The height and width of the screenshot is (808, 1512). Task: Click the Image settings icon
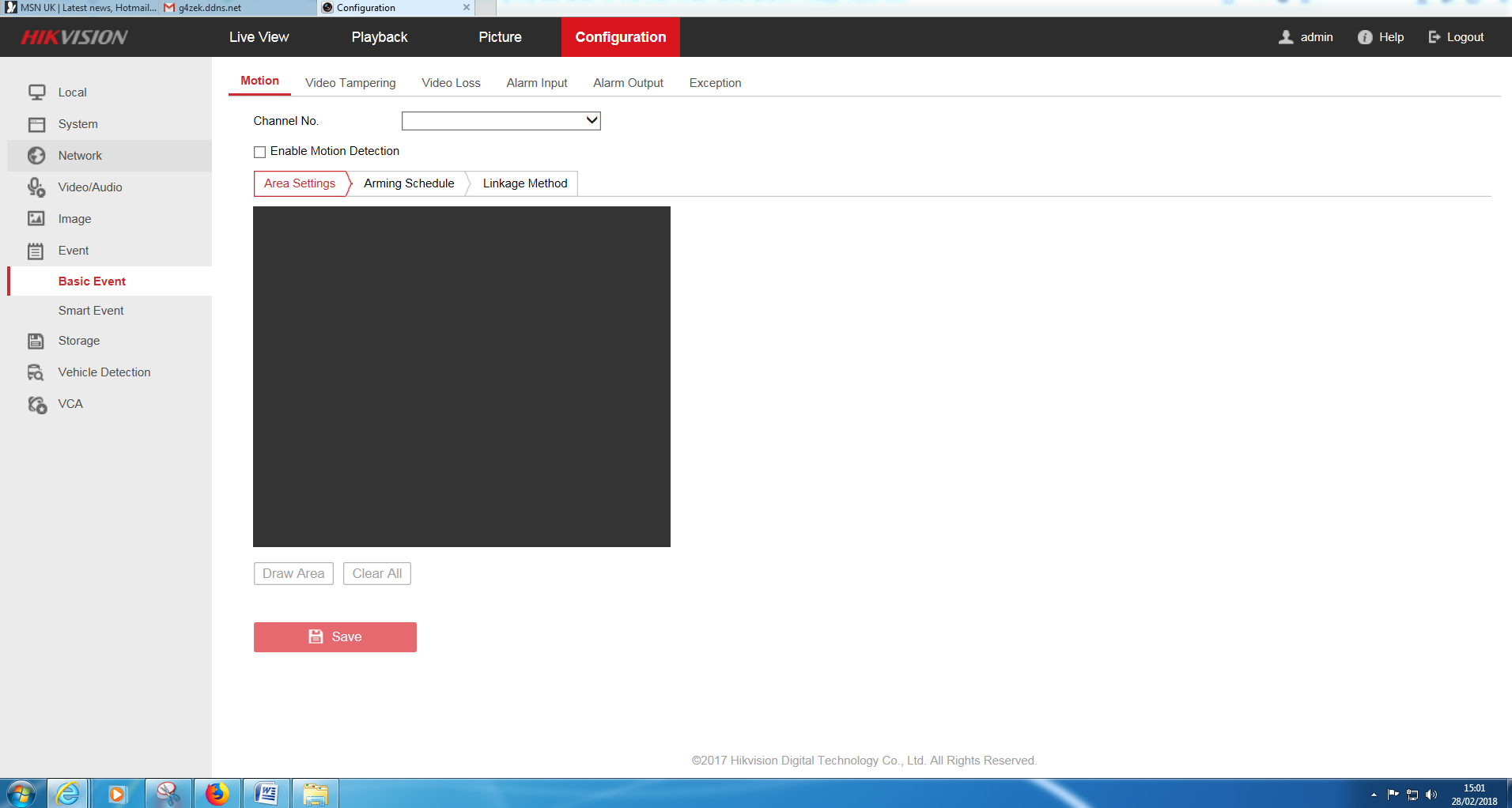(36, 219)
